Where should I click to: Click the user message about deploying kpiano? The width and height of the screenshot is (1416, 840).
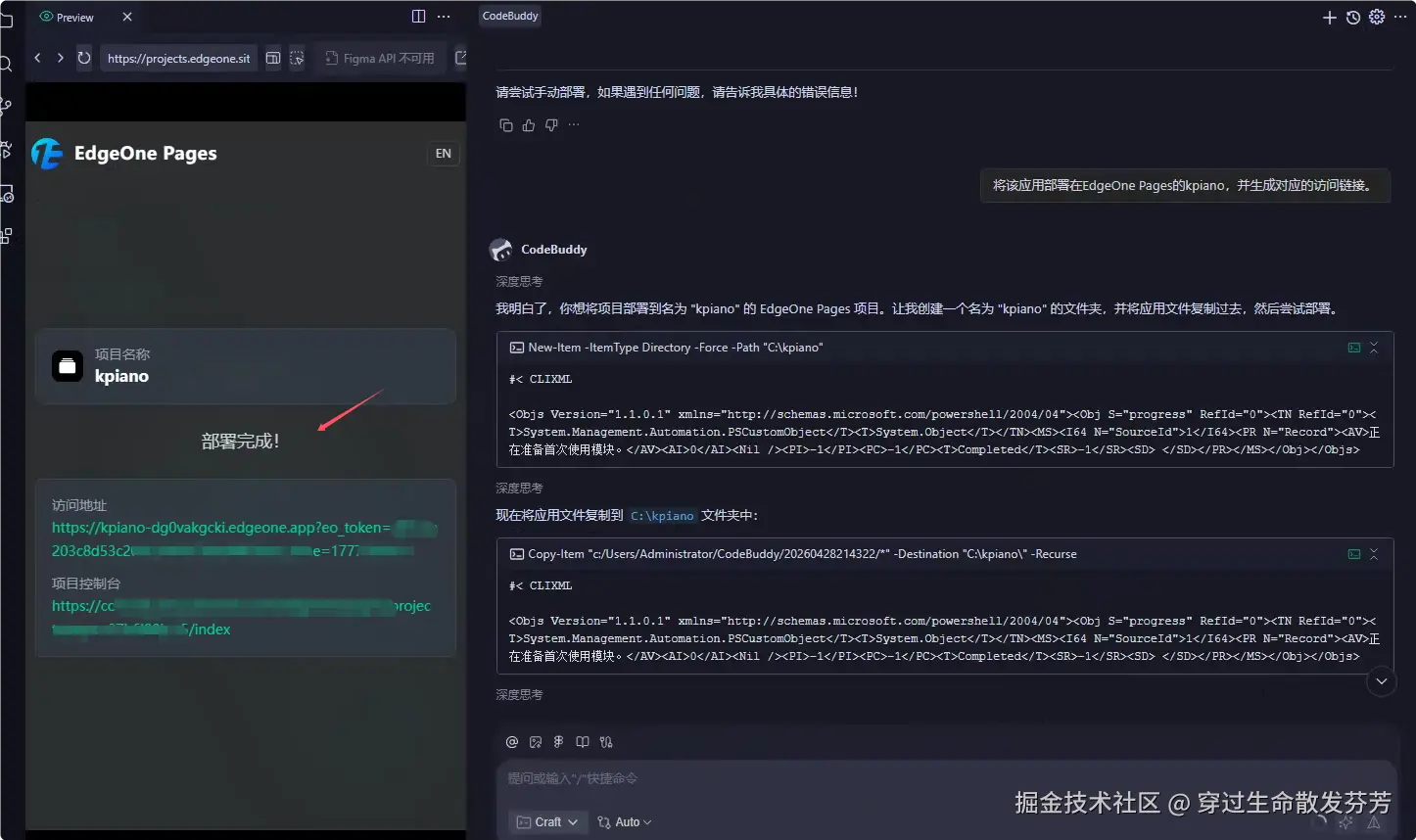(1185, 185)
